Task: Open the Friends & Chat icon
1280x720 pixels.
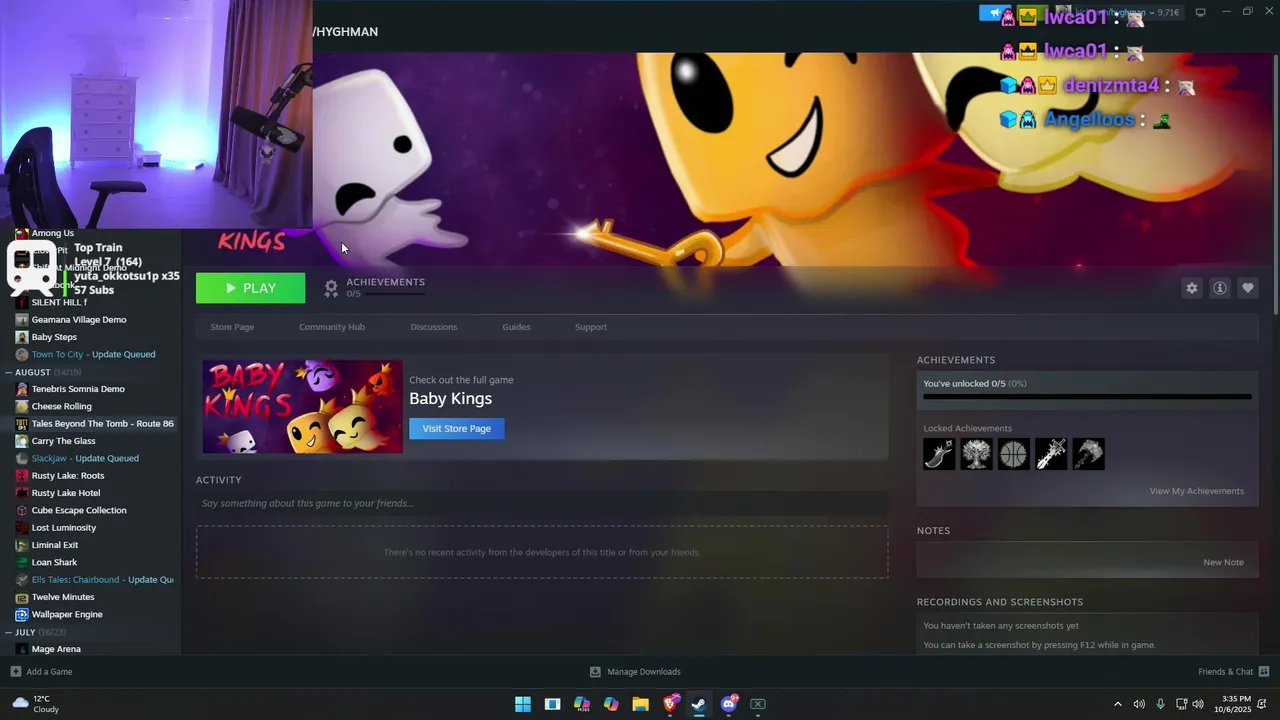Action: pyautogui.click(x=1264, y=672)
